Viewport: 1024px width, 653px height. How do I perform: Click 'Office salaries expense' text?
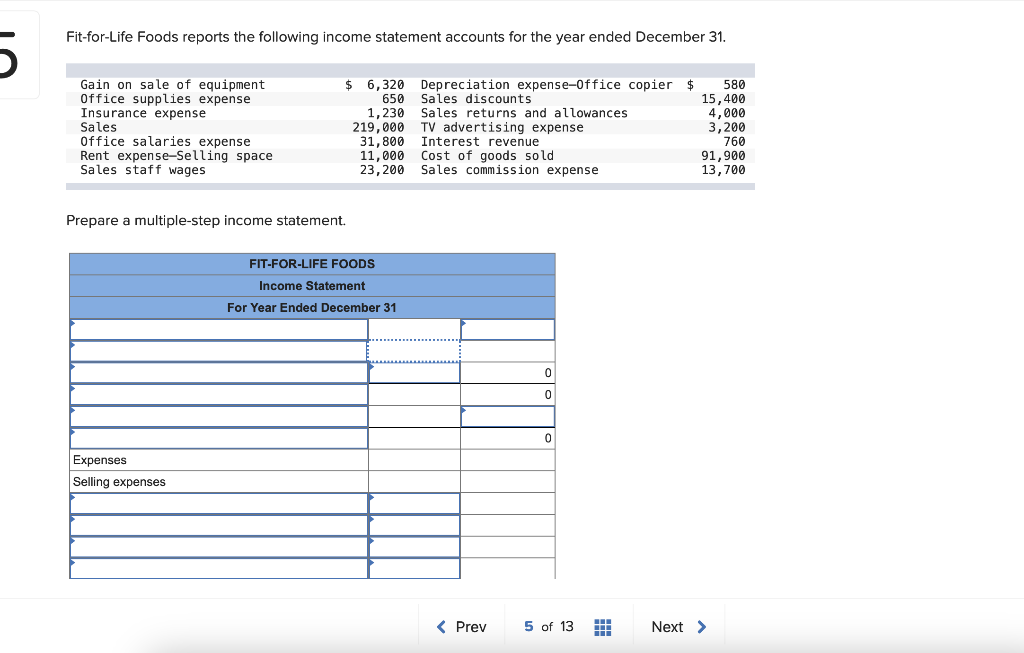pyautogui.click(x=165, y=142)
